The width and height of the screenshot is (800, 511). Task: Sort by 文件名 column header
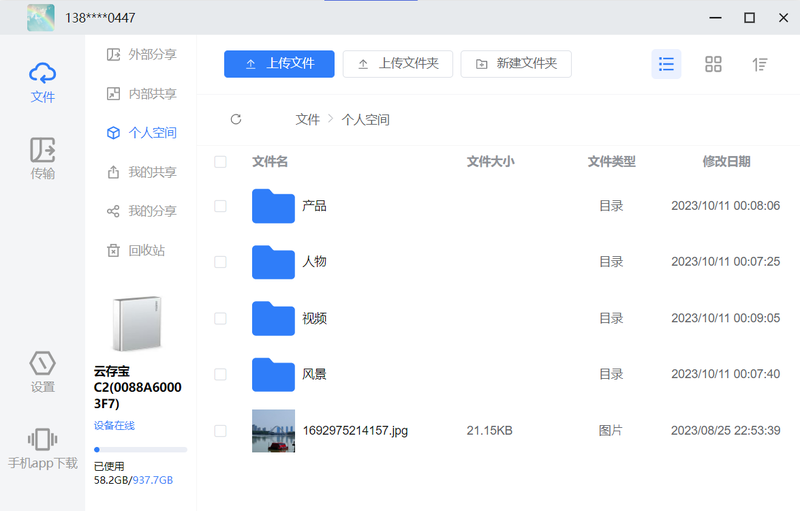click(270, 162)
